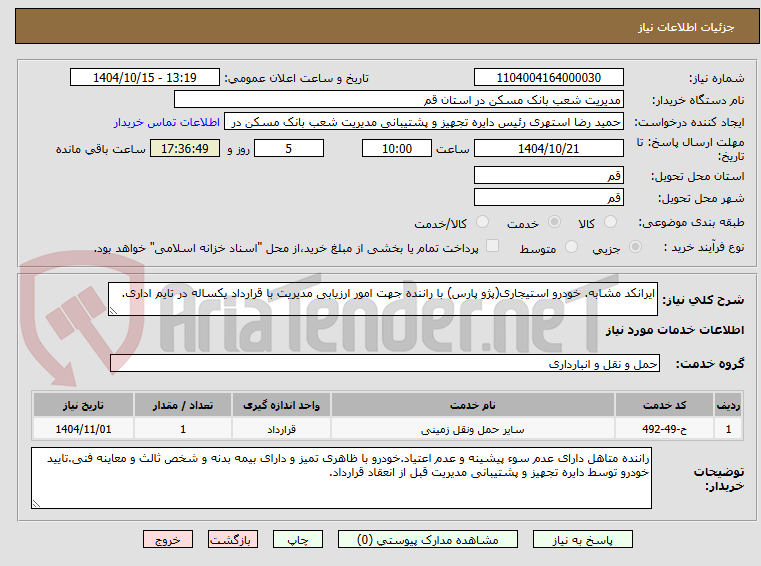The image size is (761, 566).
Task: Click the deadline date field 1404/10/21
Action: coord(548,149)
